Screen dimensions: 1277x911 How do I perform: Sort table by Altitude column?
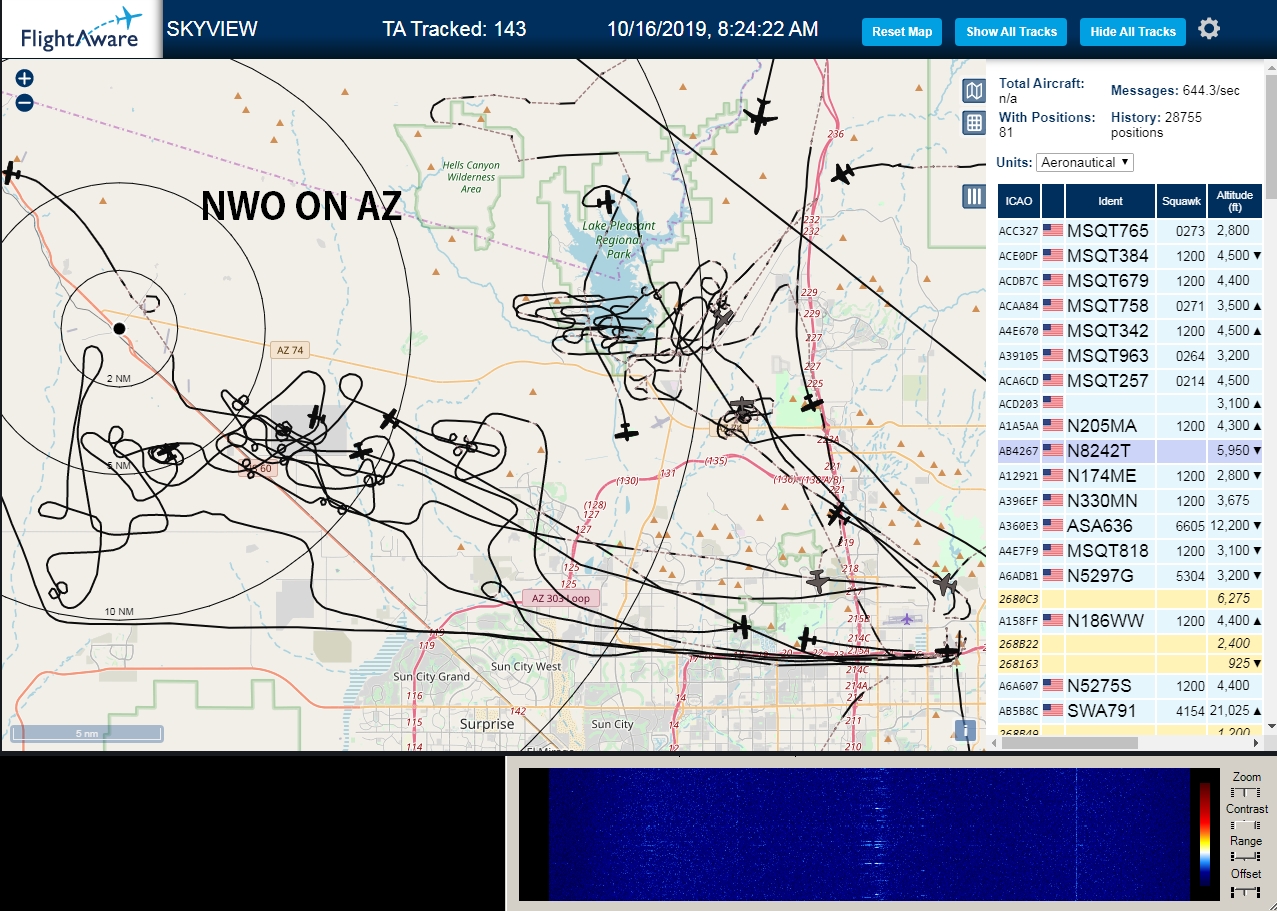pos(1235,201)
